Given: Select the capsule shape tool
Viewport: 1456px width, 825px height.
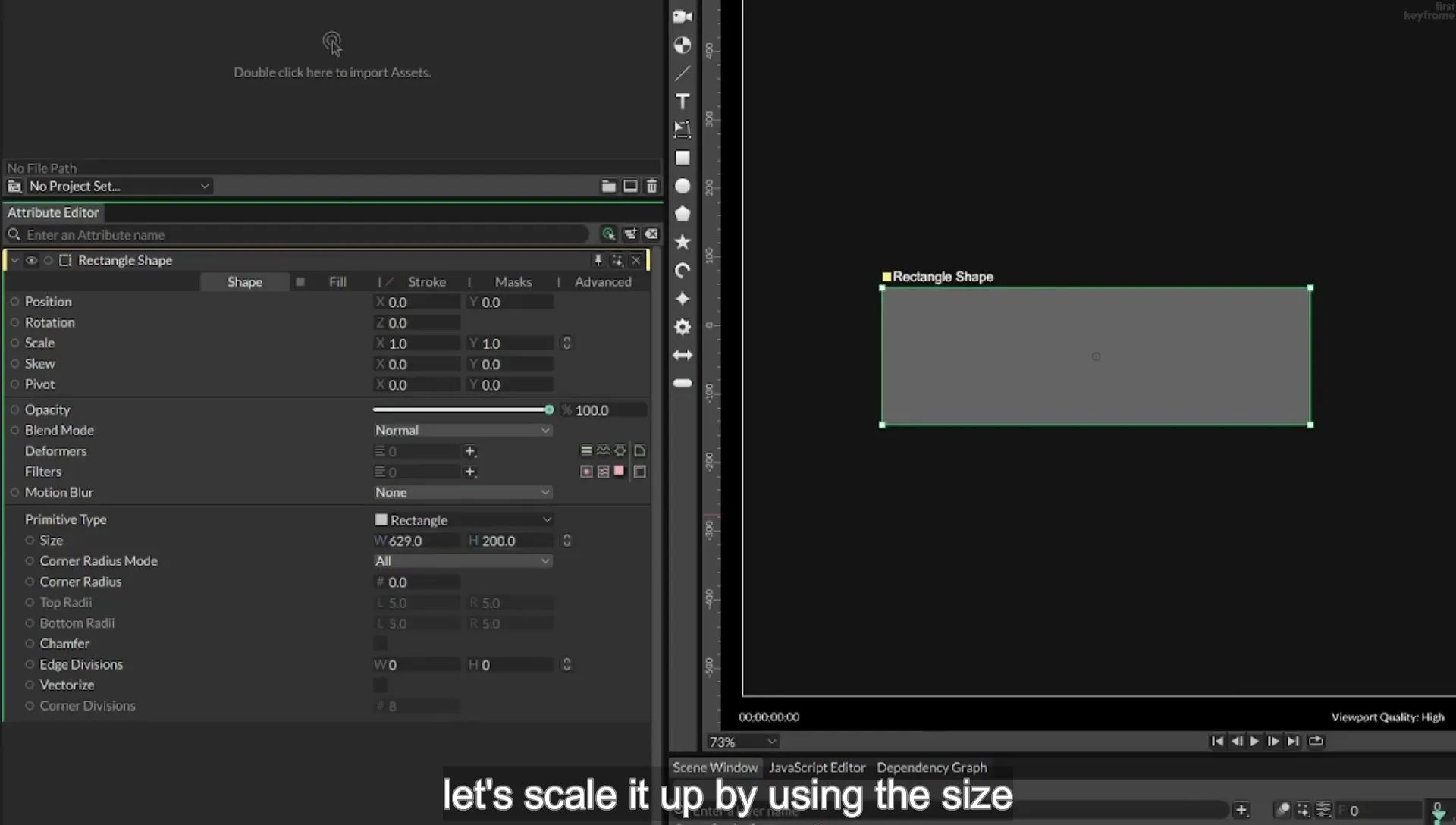Looking at the screenshot, I should [682, 383].
